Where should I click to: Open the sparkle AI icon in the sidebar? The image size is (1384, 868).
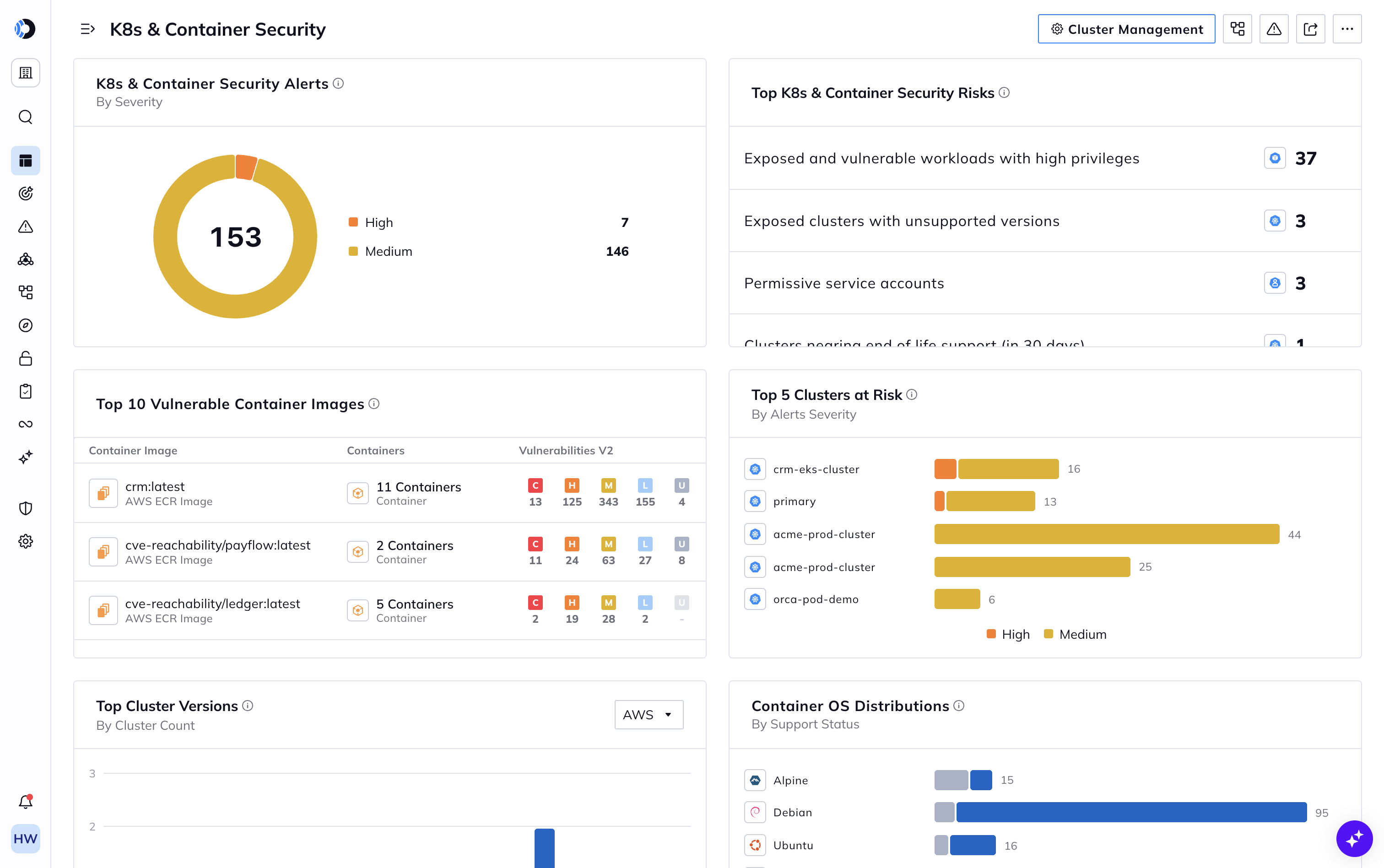click(x=25, y=458)
